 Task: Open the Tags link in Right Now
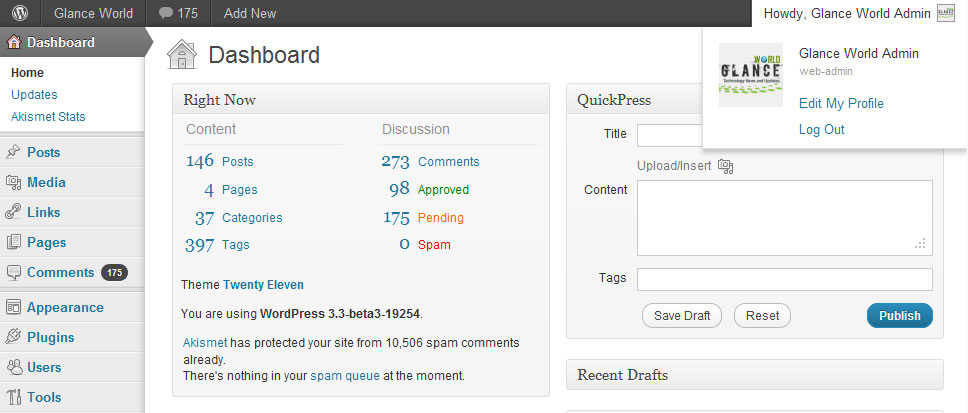pyautogui.click(x=236, y=245)
